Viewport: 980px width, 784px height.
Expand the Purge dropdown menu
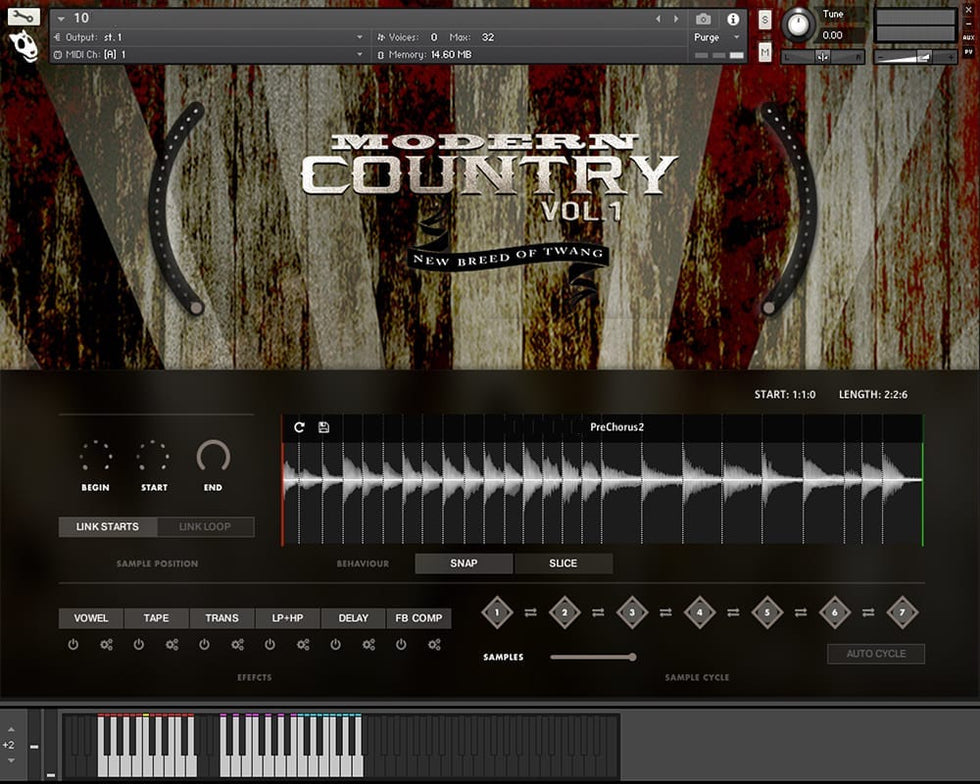coord(736,37)
